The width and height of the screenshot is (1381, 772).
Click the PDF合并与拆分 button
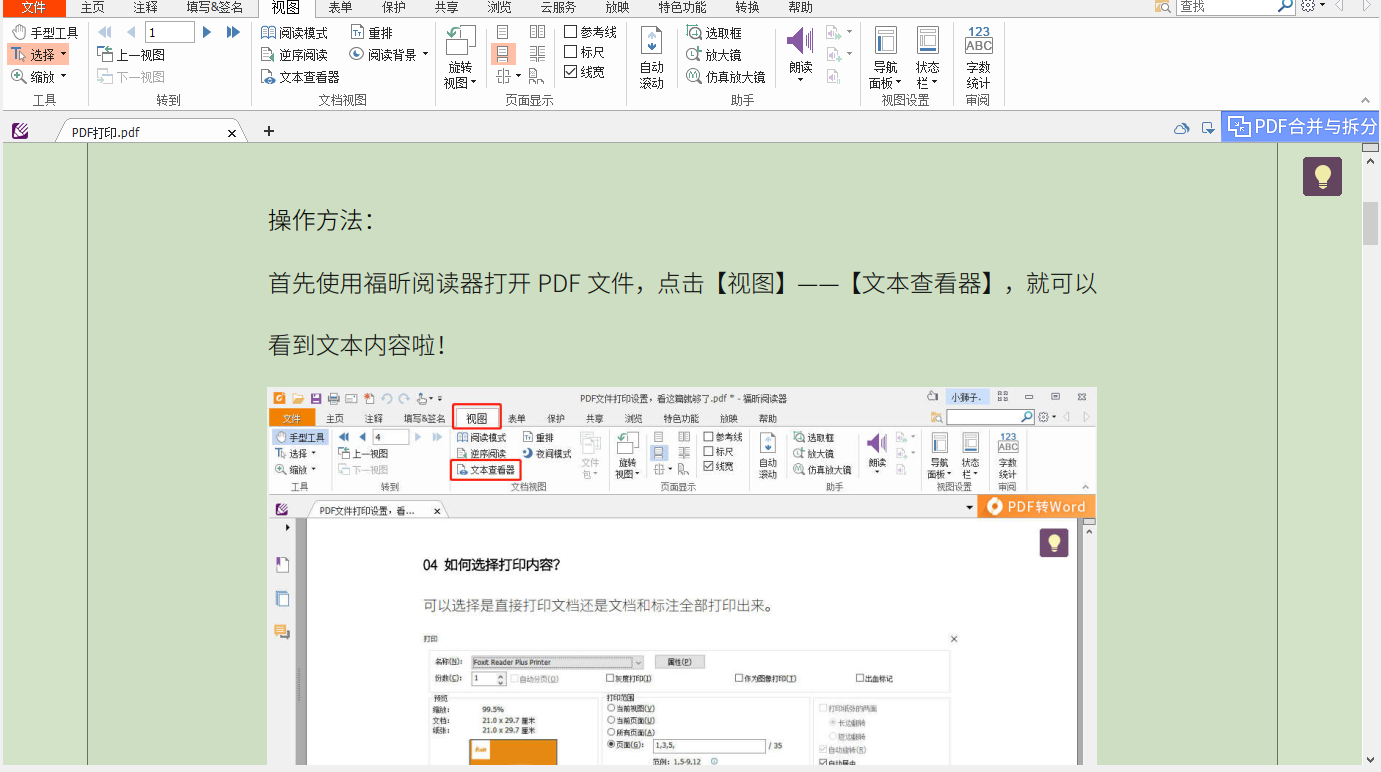tap(1299, 126)
